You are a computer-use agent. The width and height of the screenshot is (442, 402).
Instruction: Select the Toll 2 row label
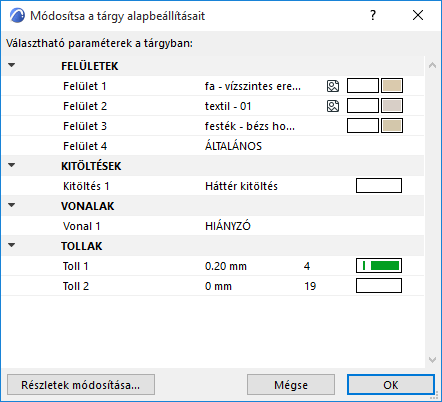[x=76, y=286]
